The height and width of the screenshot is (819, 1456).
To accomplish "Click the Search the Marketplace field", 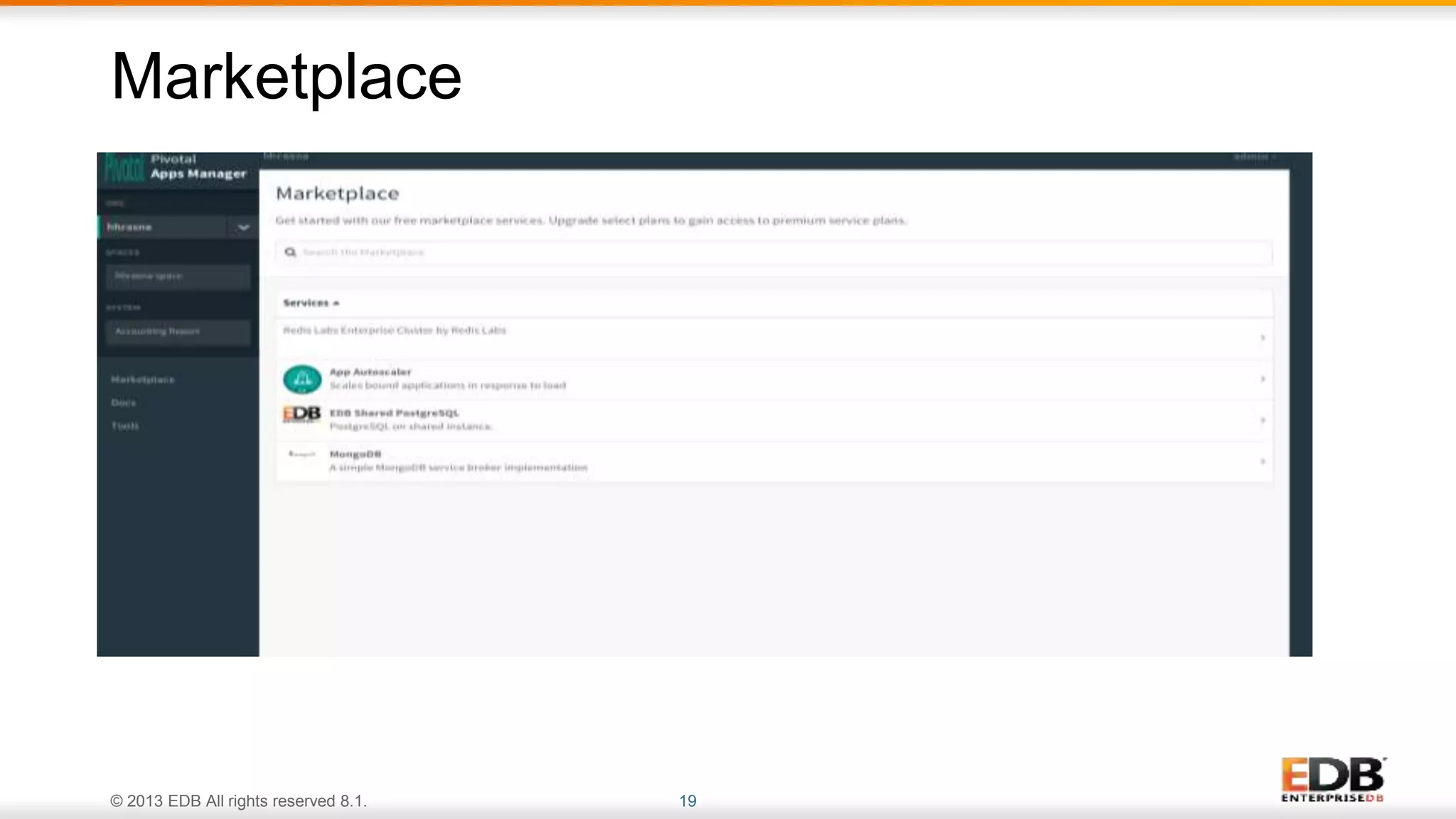I will 773,252.
